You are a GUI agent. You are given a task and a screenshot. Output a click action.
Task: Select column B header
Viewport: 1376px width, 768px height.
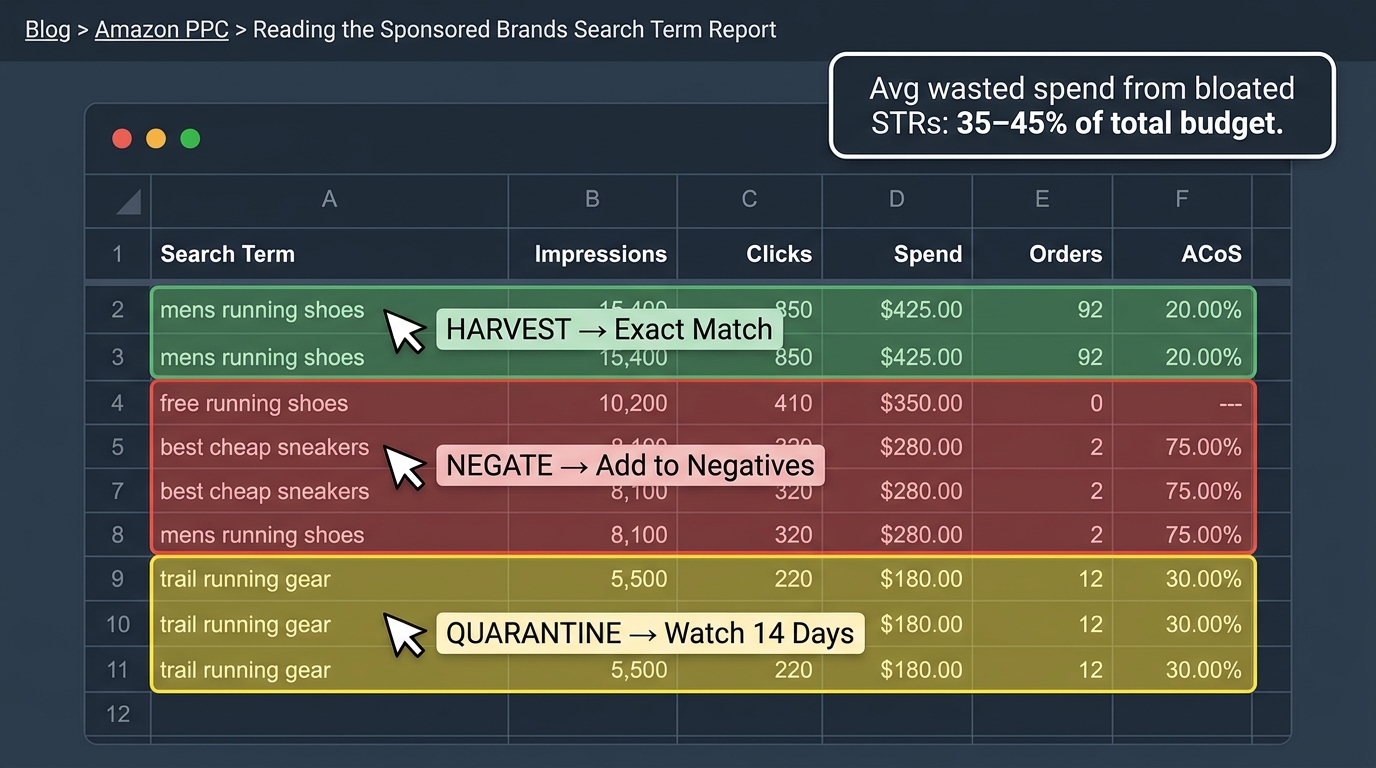[x=592, y=200]
